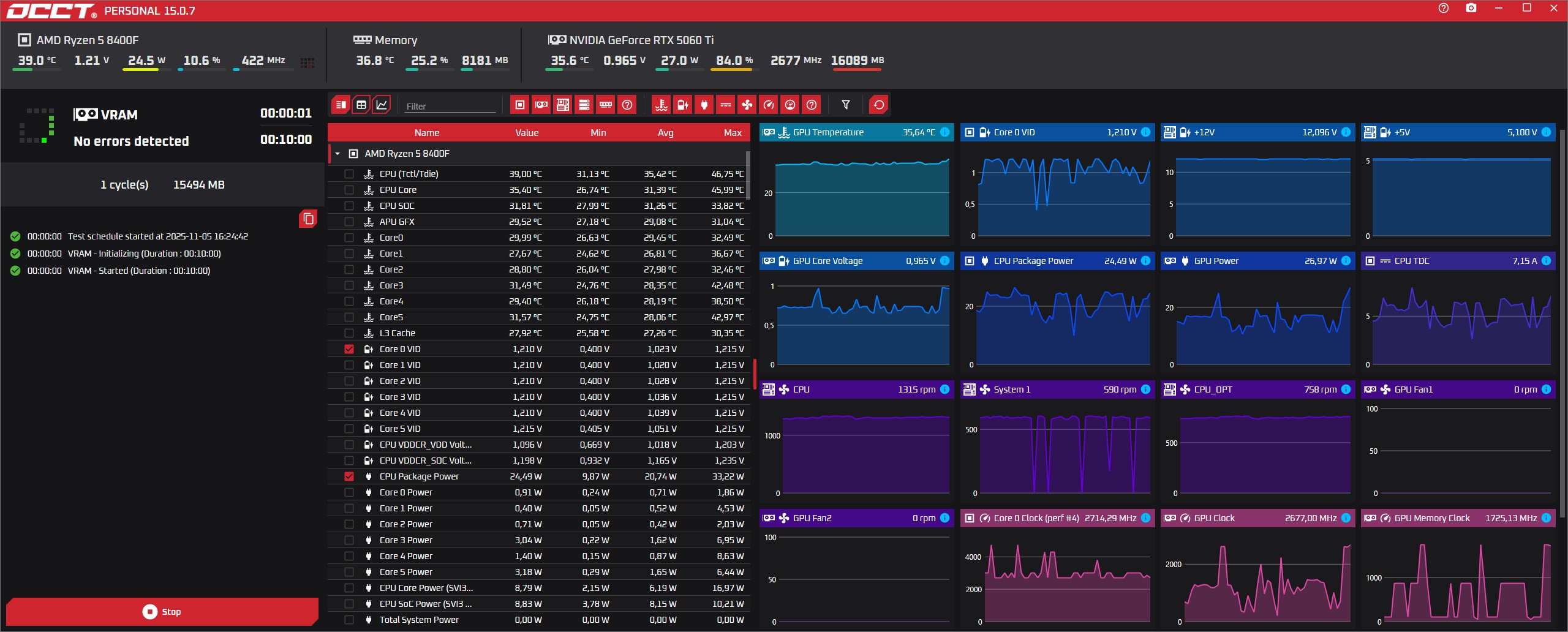Screen dimensions: 1568x632
Task: Uncheck the Core 0 VID checkbox
Action: point(349,349)
